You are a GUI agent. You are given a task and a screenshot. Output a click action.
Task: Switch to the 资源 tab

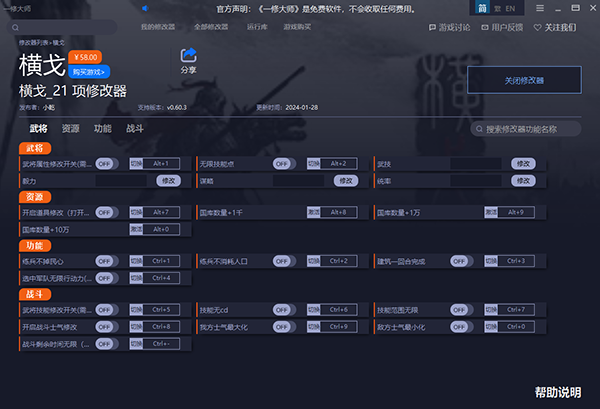click(x=71, y=129)
